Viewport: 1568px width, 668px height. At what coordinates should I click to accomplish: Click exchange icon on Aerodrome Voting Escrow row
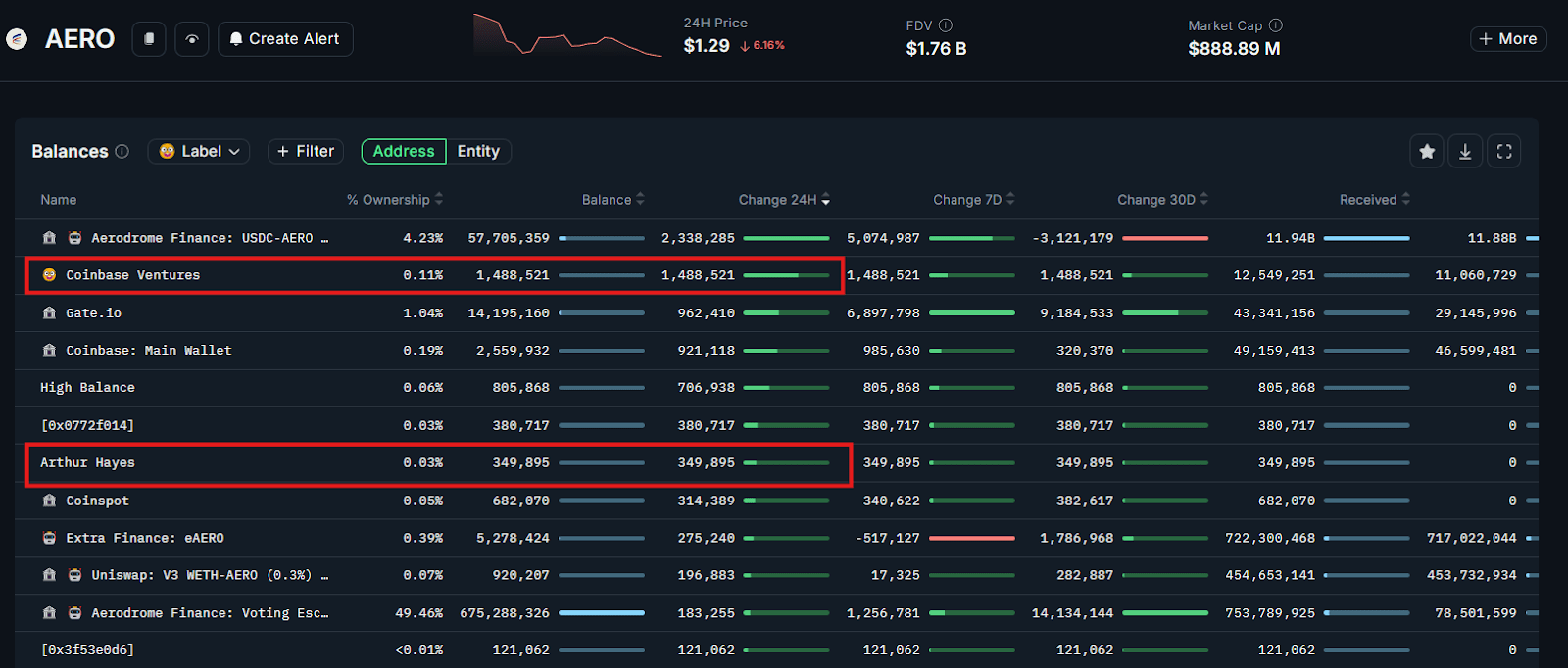(49, 613)
